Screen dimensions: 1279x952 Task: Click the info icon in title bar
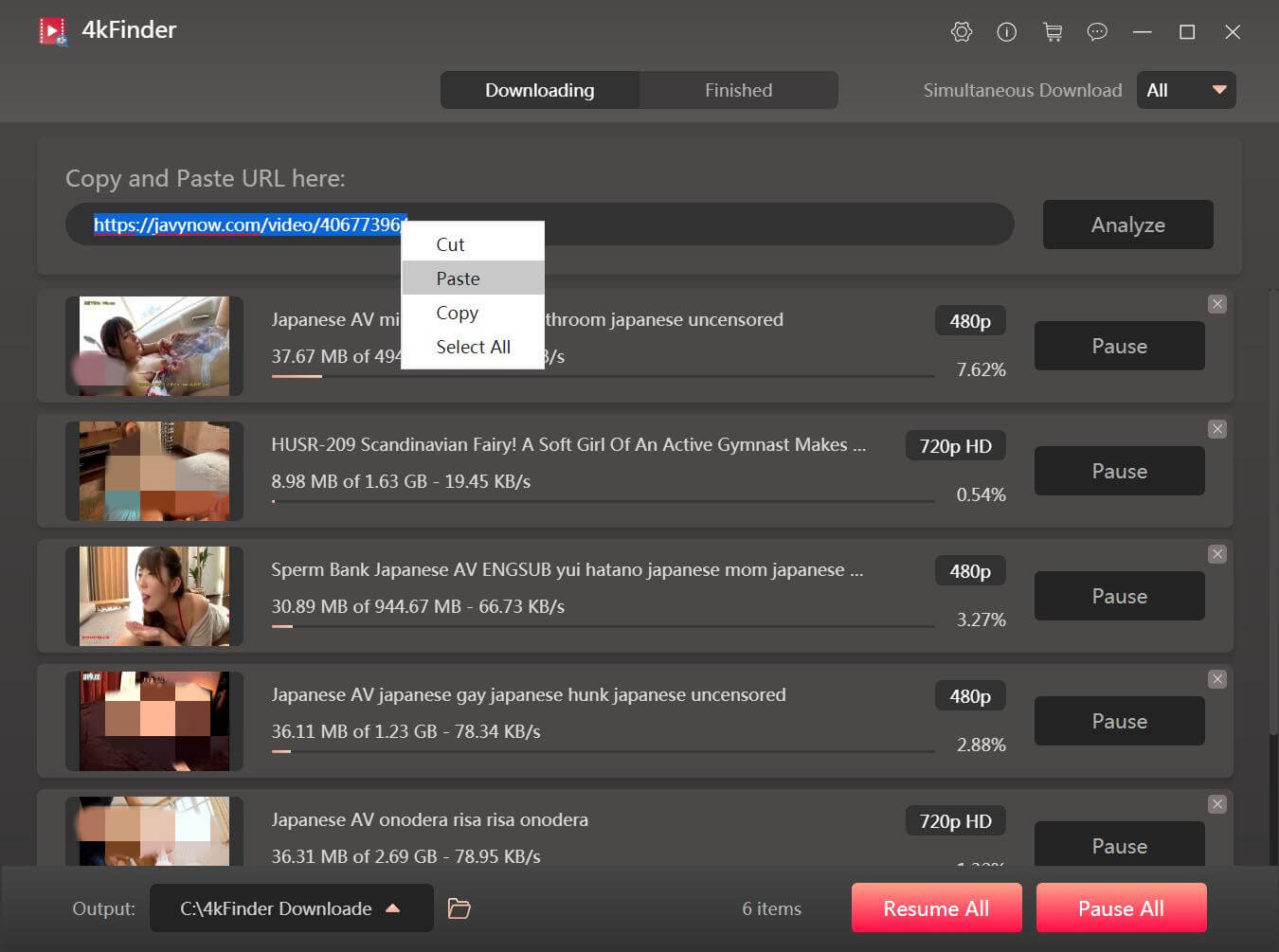1006,32
